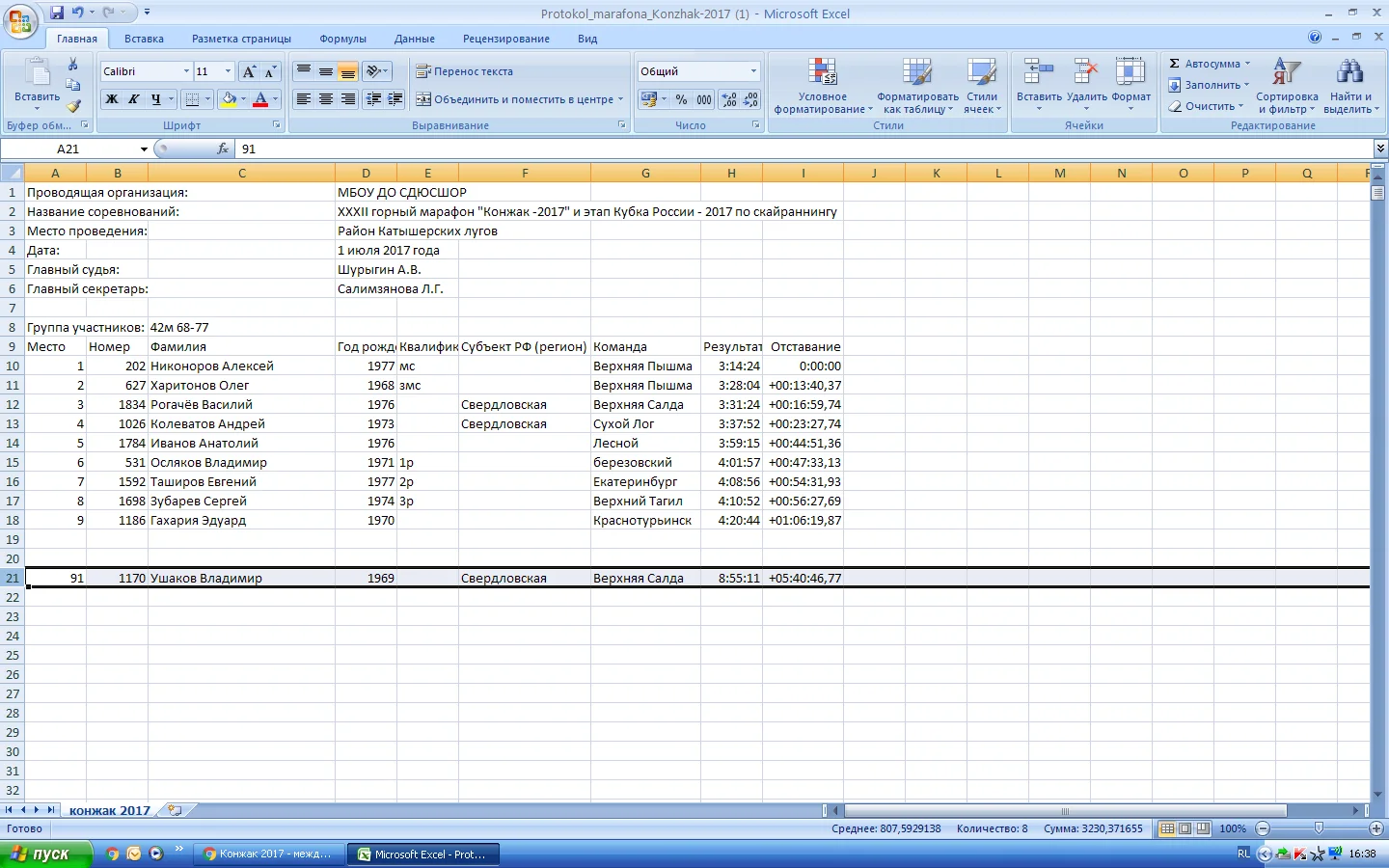Viewport: 1389px width, 868px height.
Task: Open the Calibri font name dropdown
Action: [x=186, y=71]
